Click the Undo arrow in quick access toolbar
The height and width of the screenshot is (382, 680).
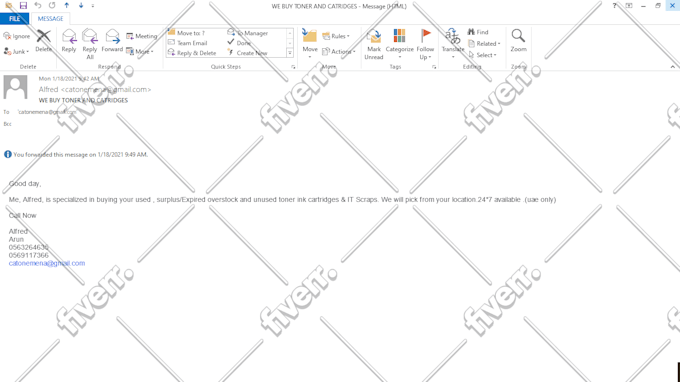(x=38, y=6)
